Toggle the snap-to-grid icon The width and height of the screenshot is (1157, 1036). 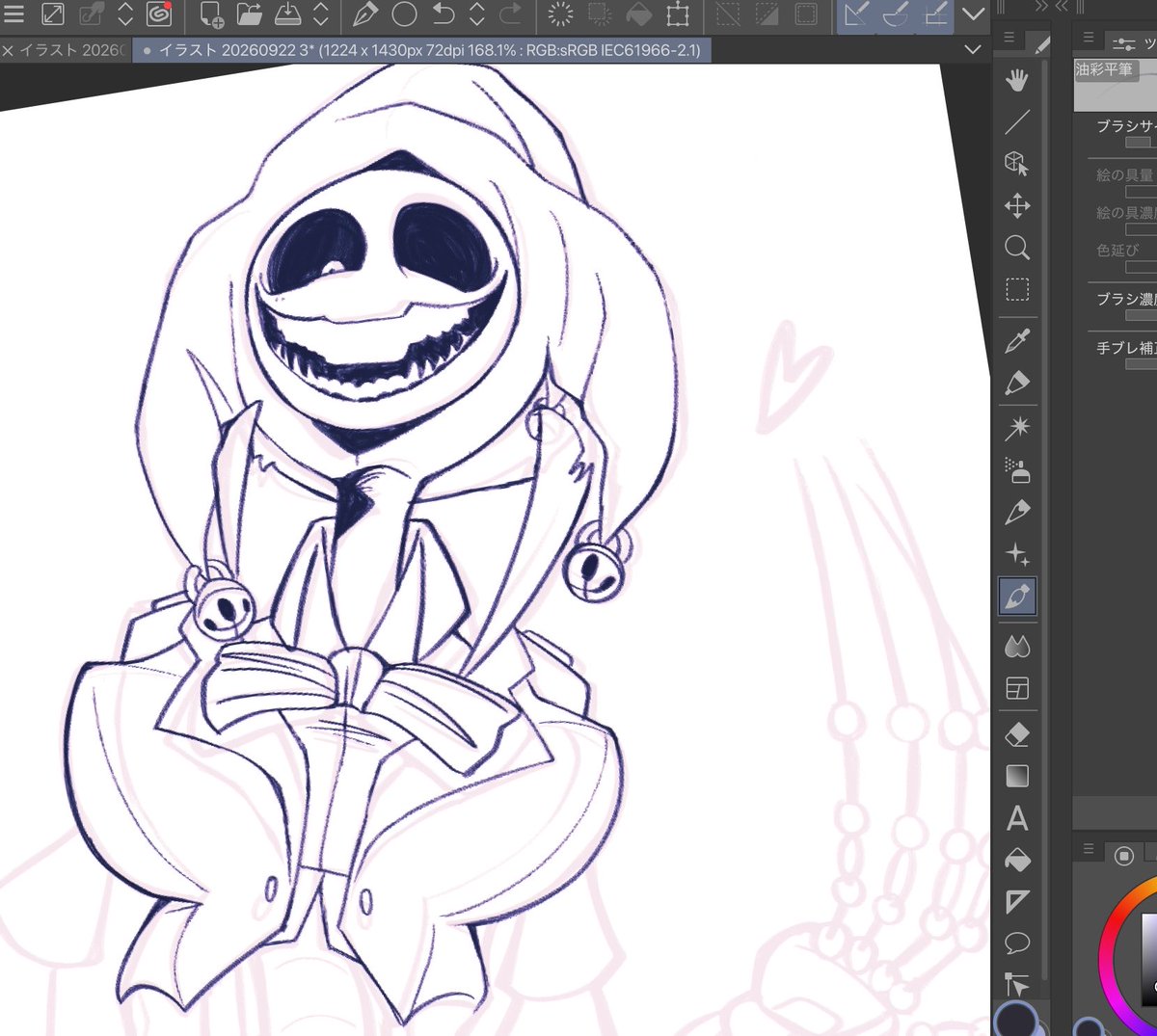[934, 14]
